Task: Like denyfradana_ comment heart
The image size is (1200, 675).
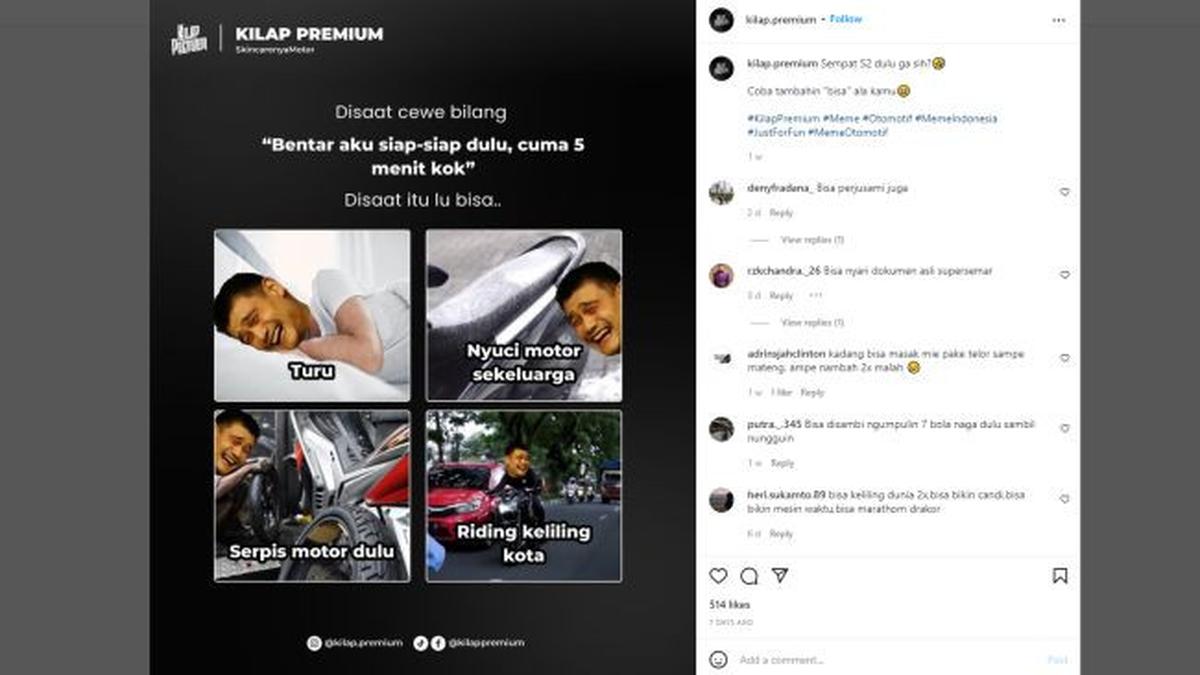Action: point(1064,192)
